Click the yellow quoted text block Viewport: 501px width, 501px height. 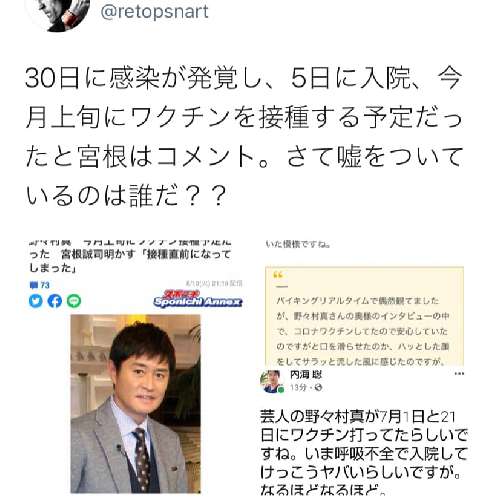[364, 316]
